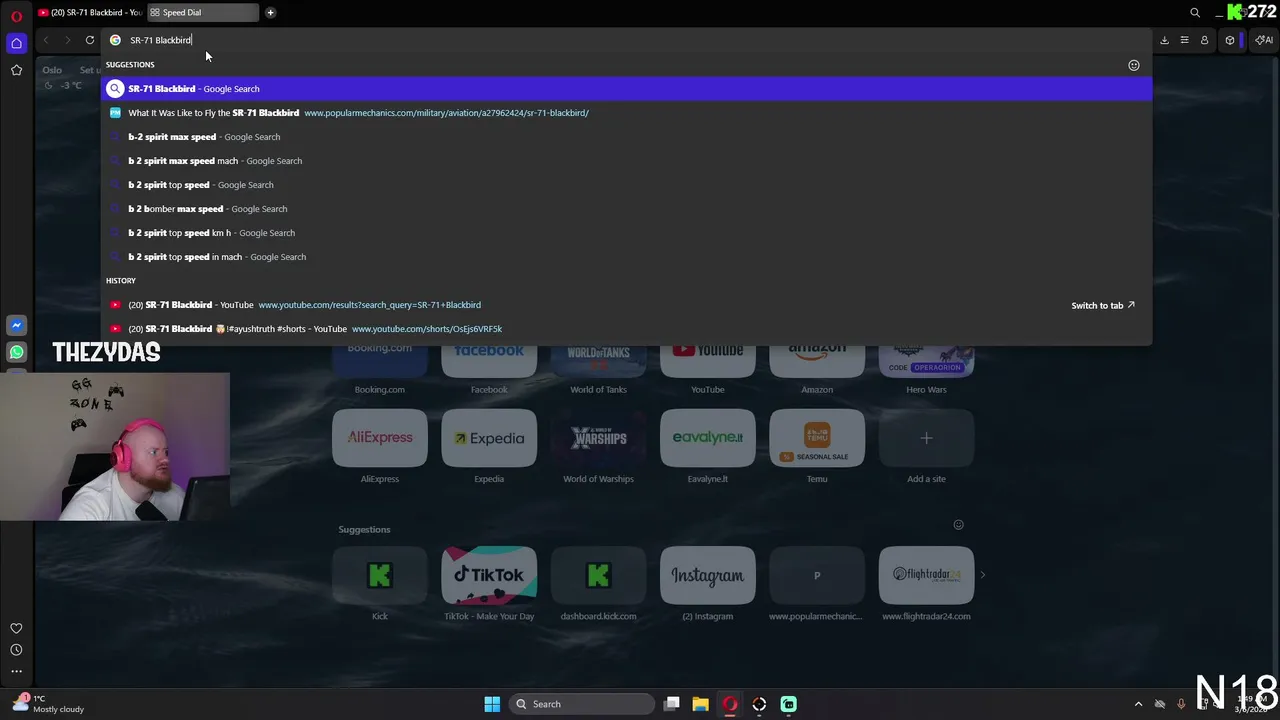
Task: Switch to the SR-71 Blackbird YouTube tab
Action: click(90, 12)
